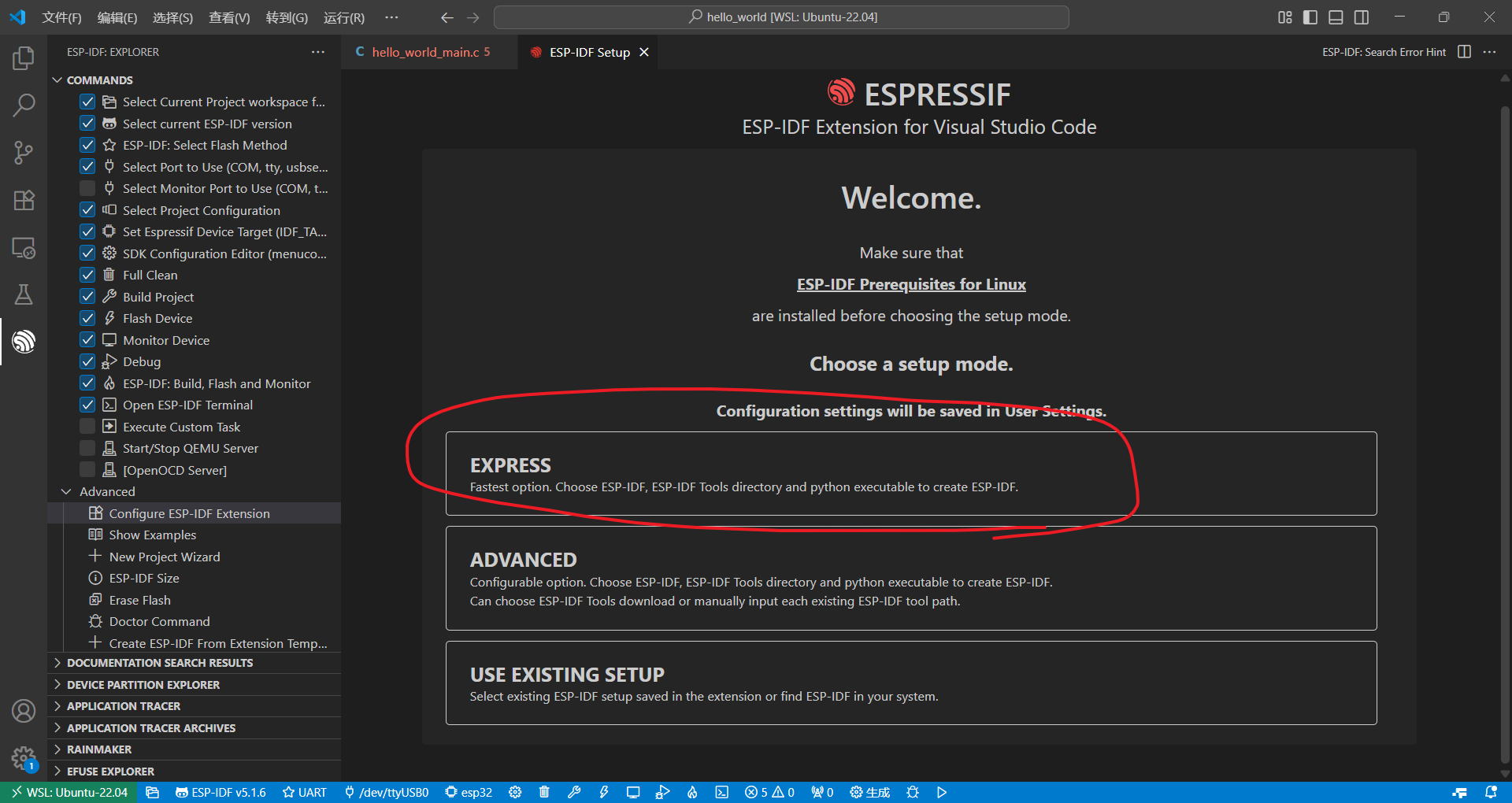Open the 运行(R) menu
The image size is (1512, 803).
pyautogui.click(x=344, y=17)
